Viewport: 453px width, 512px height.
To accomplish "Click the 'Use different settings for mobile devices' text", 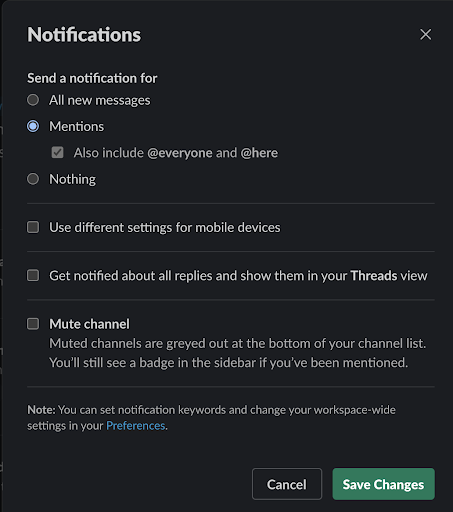I will (x=165, y=227).
